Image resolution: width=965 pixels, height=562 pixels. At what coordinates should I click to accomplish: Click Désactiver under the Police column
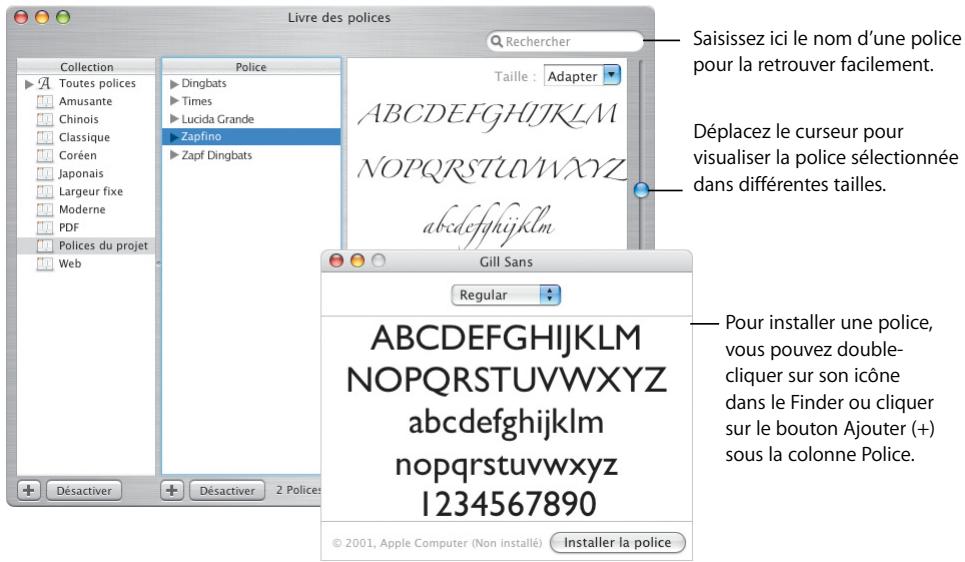[x=227, y=491]
